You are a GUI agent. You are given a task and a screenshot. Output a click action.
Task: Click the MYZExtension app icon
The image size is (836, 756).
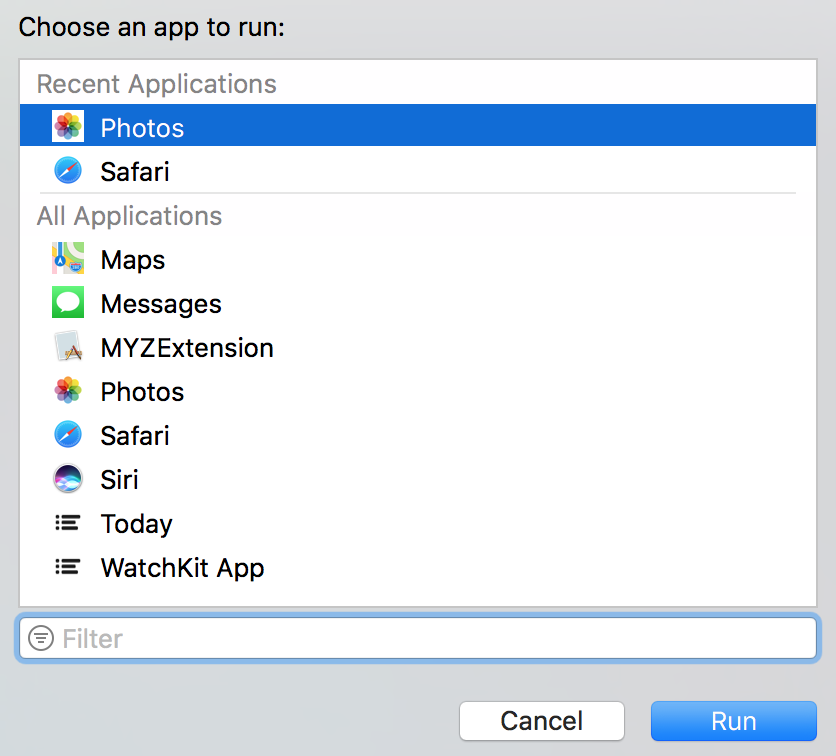pos(68,347)
